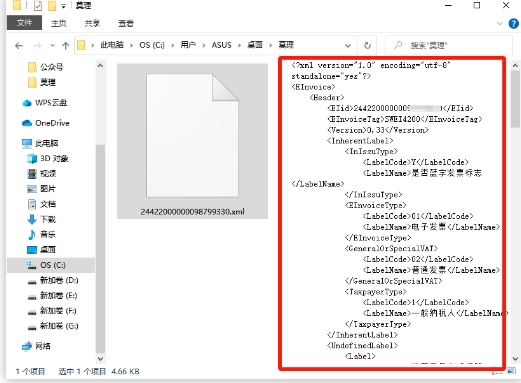The image size is (521, 383).
Task: Select 此电脑 in navigation pane
Action: pos(40,143)
